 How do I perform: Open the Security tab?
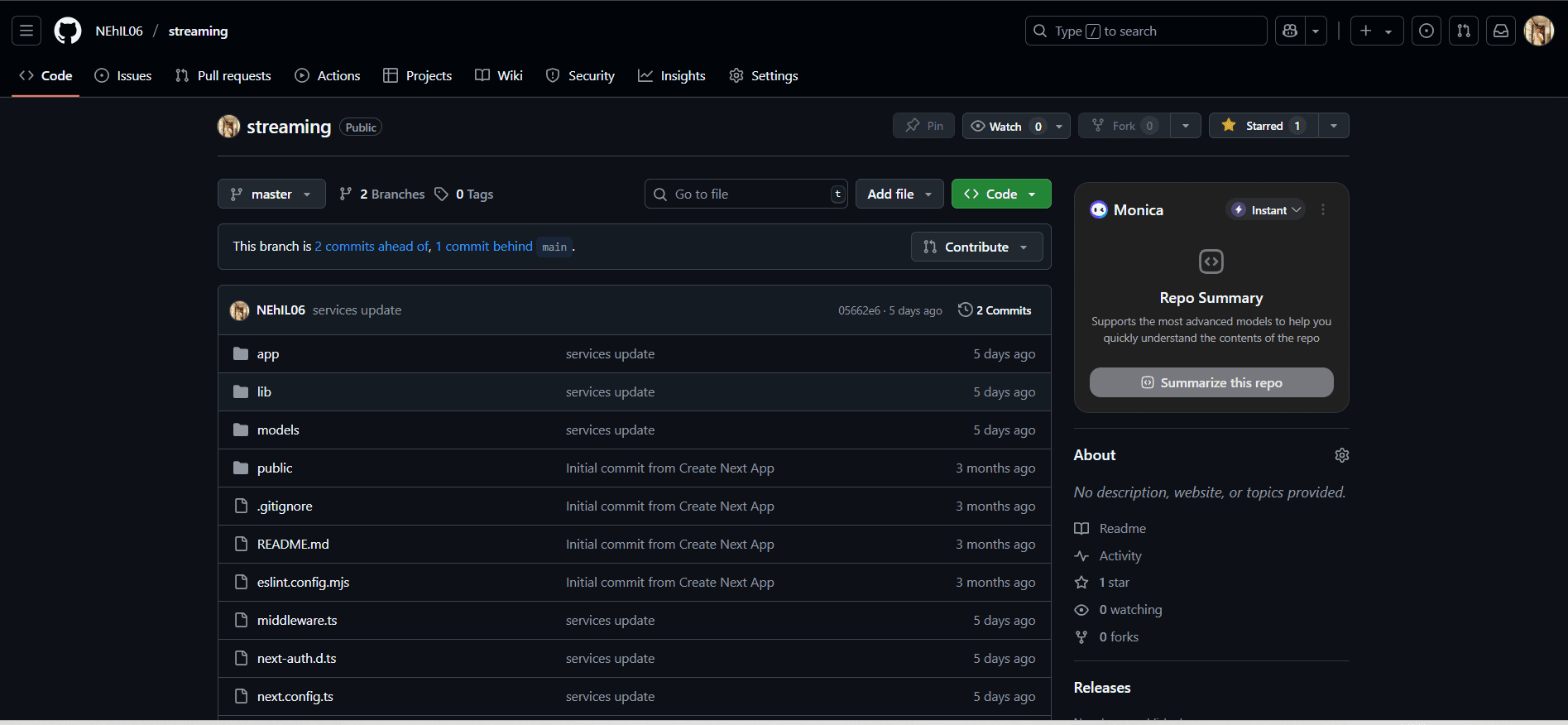pyautogui.click(x=580, y=75)
